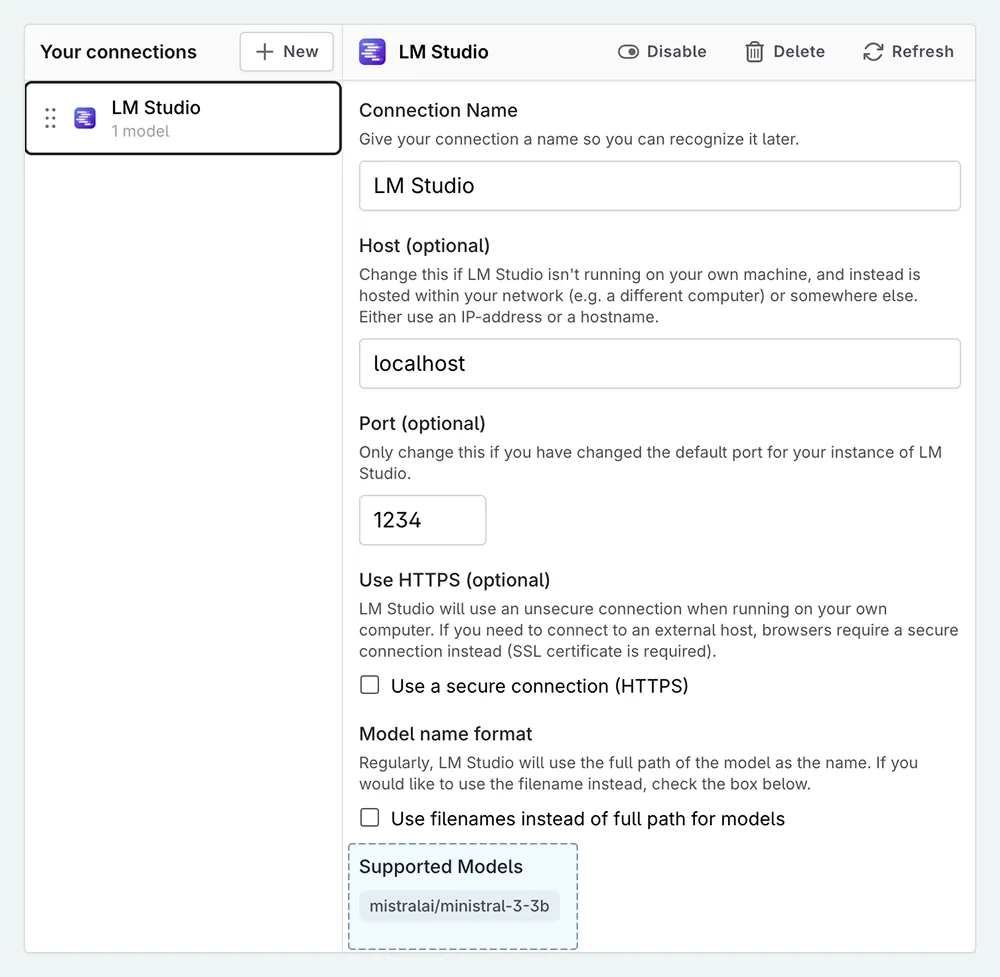1000x977 pixels.
Task: Focus the Host input containing localhost
Action: coord(659,364)
